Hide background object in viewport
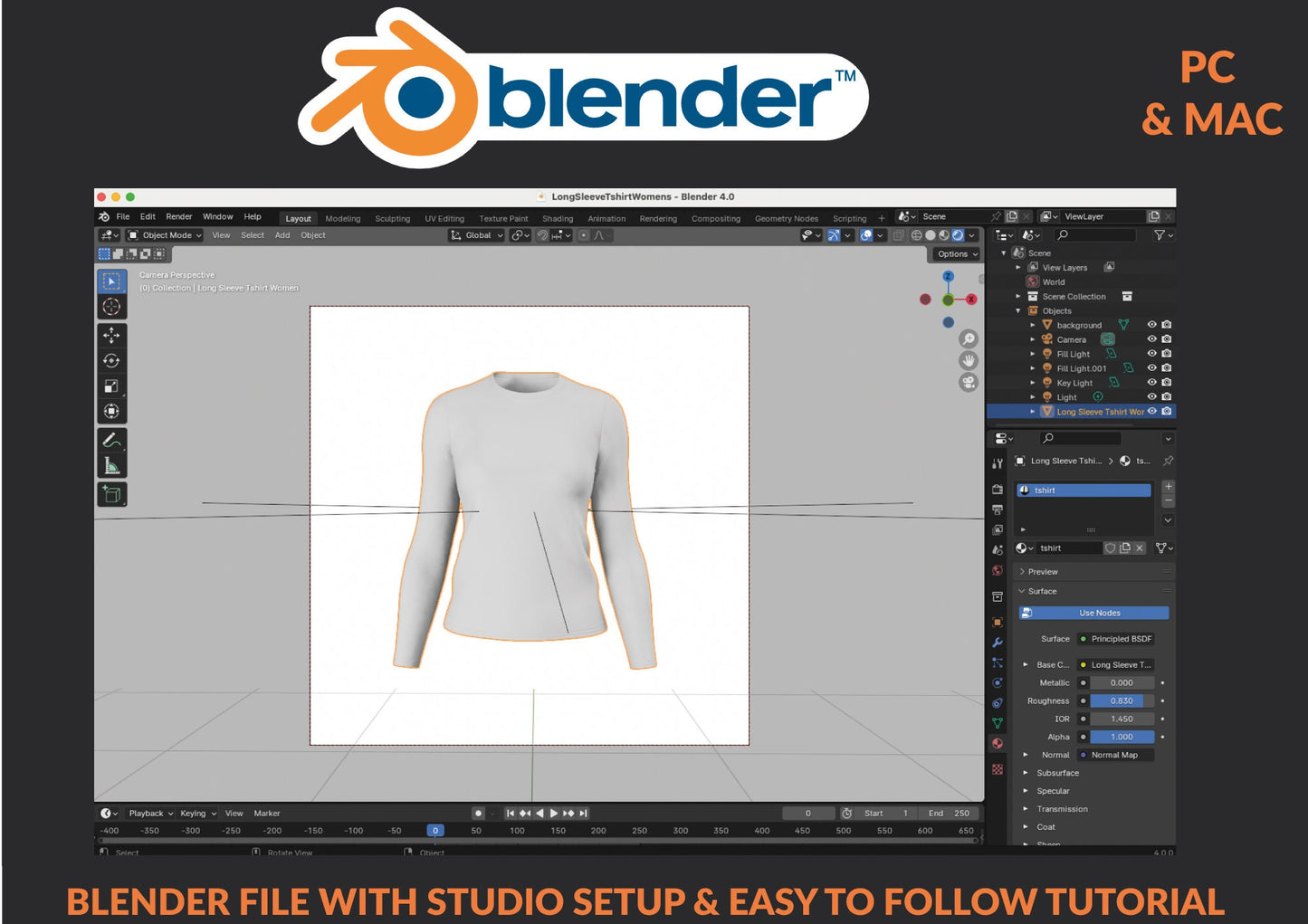1308x924 pixels. 1152,325
